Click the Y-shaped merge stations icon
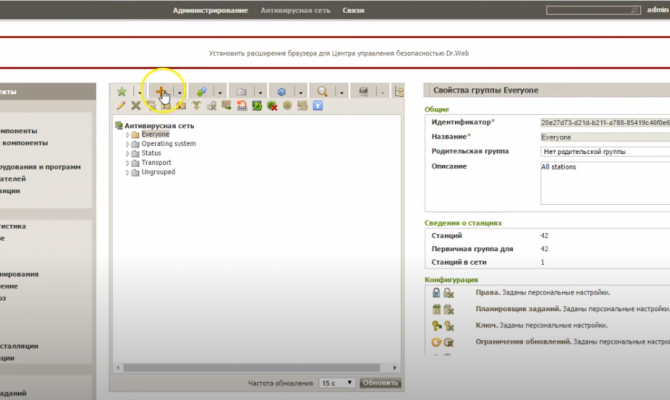Viewport: 670px width, 400px height. click(x=196, y=106)
